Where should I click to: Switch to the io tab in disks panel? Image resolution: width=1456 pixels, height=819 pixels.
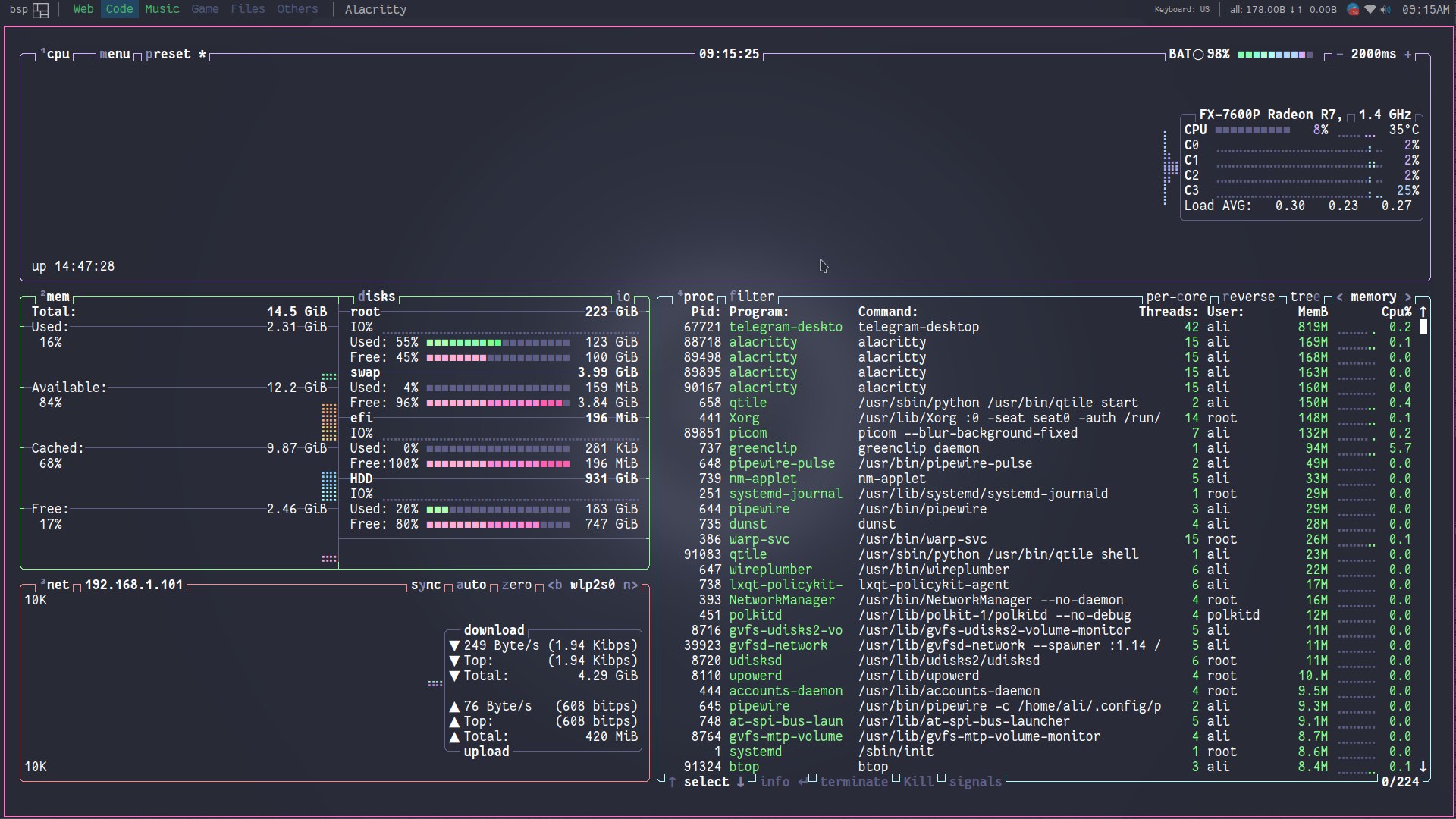pos(623,297)
